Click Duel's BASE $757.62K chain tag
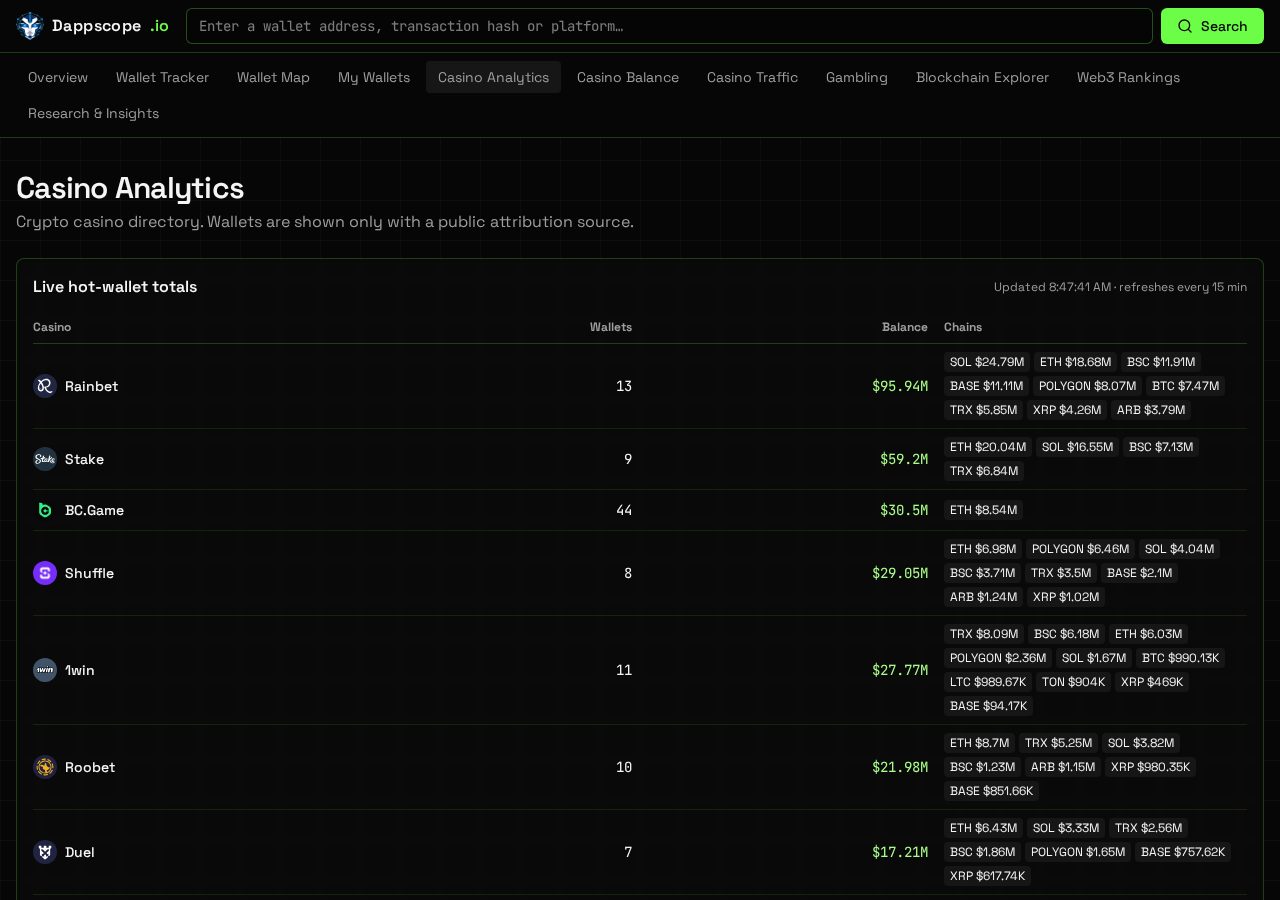 point(1183,852)
